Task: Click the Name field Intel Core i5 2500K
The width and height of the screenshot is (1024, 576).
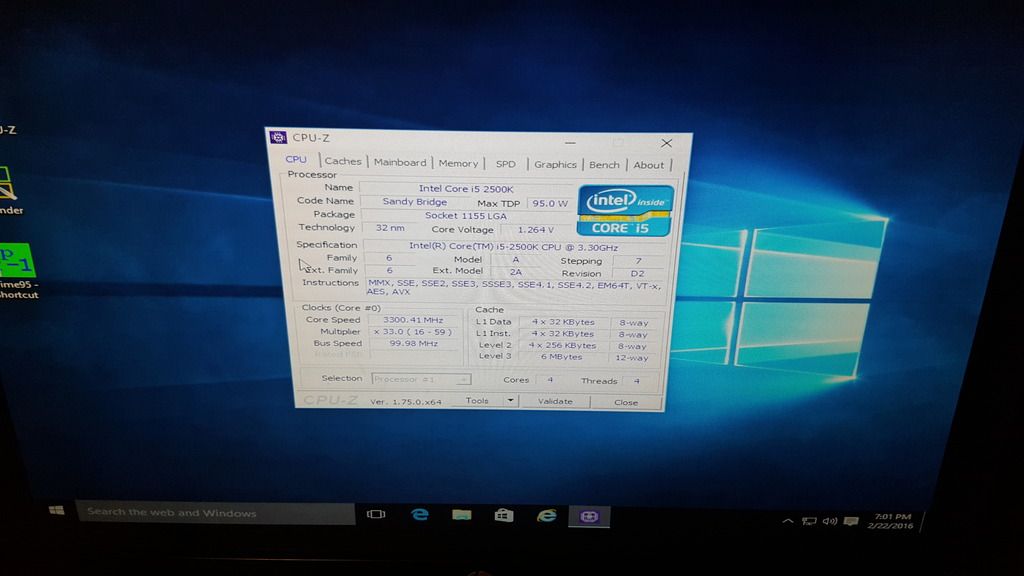Action: [x=465, y=188]
